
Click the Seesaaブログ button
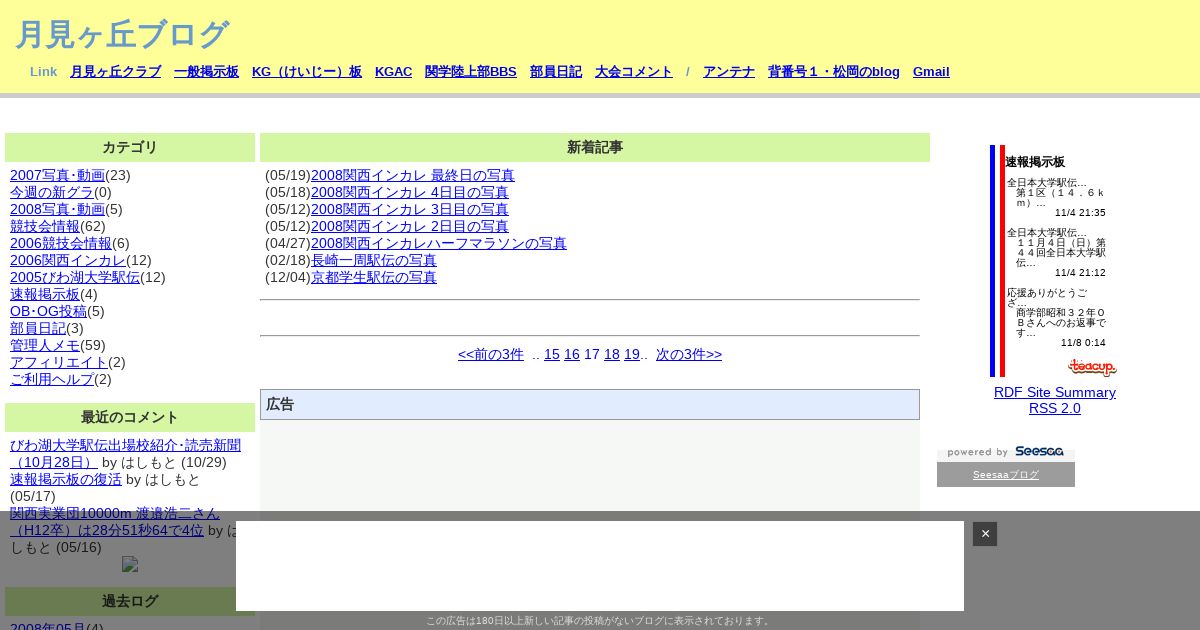1006,474
